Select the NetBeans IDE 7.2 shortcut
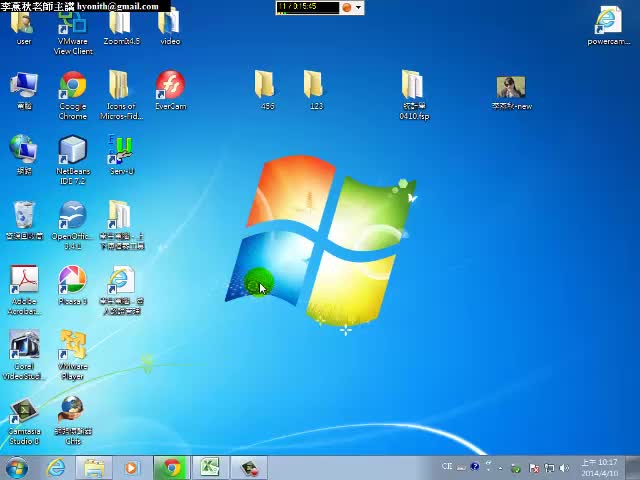The height and width of the screenshot is (480, 640). [x=73, y=160]
